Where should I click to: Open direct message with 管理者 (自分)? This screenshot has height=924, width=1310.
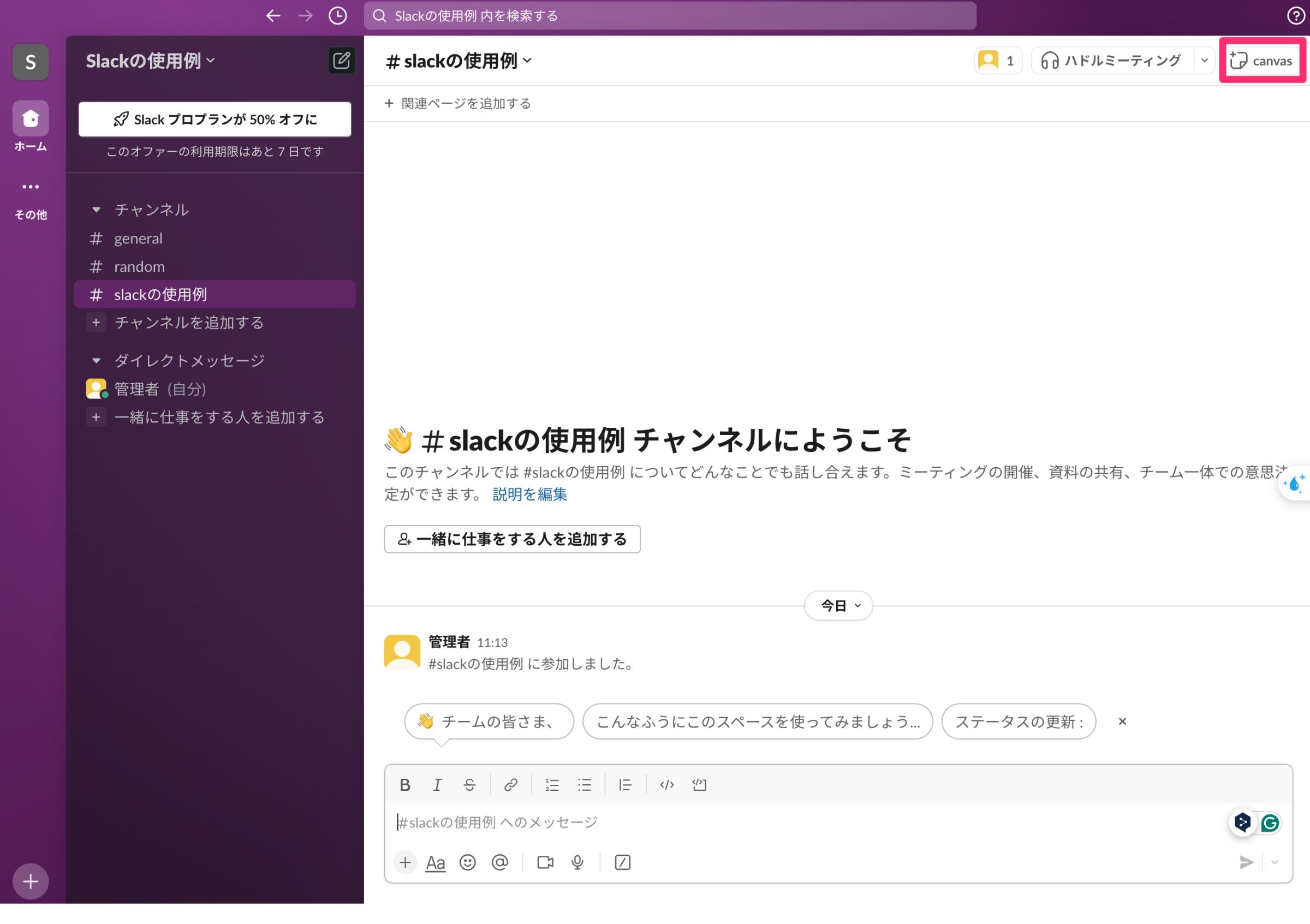[x=215, y=389]
